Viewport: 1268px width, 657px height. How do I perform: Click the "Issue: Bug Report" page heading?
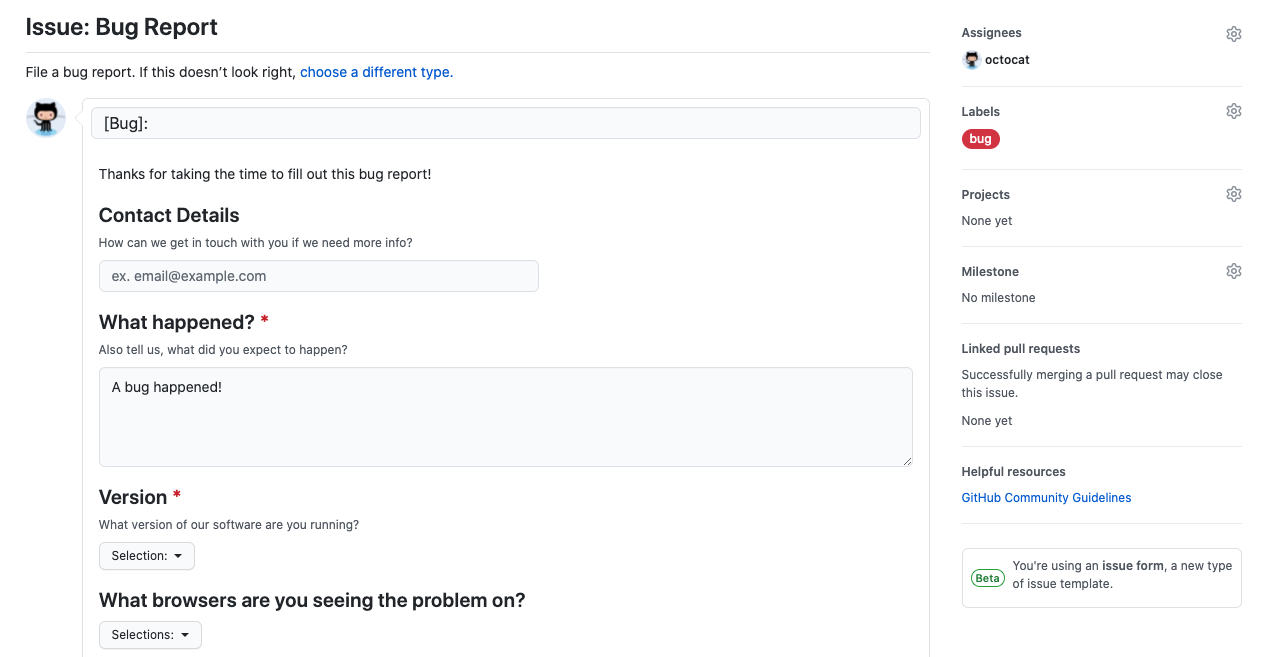[121, 27]
